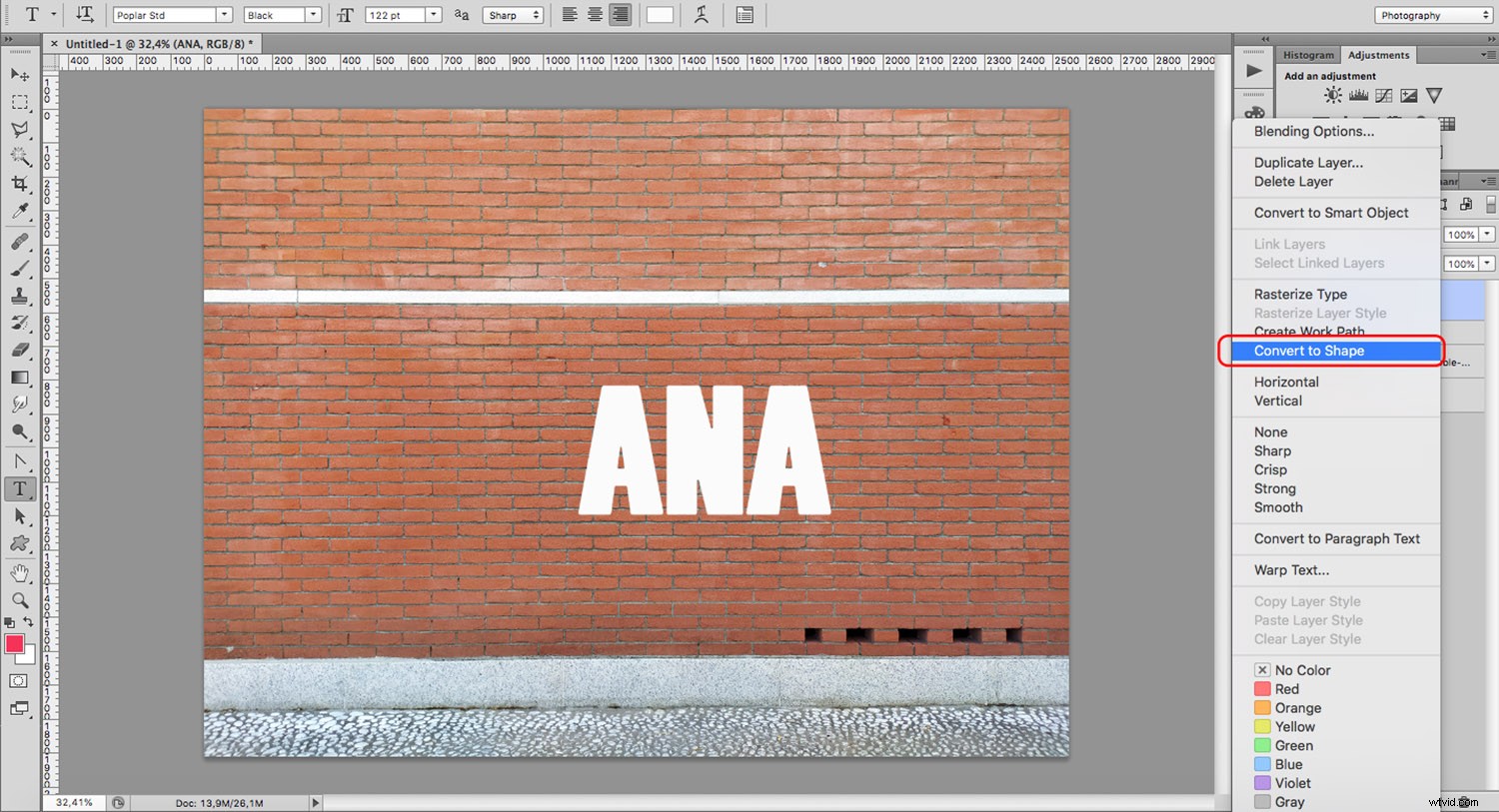
Task: Choose Convert to Shape from the menu
Action: [1309, 351]
